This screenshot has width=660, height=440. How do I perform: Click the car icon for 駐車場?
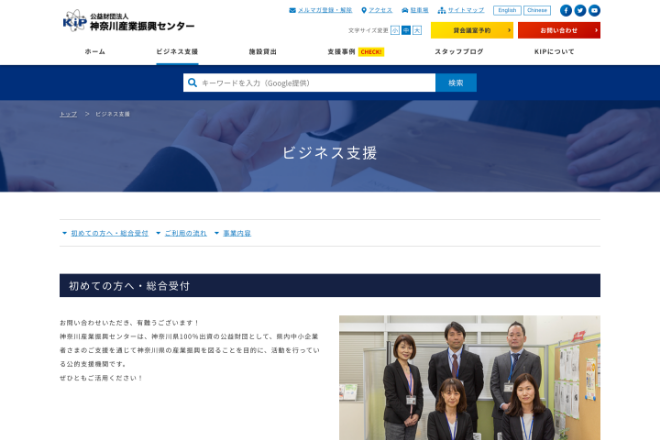click(x=405, y=10)
